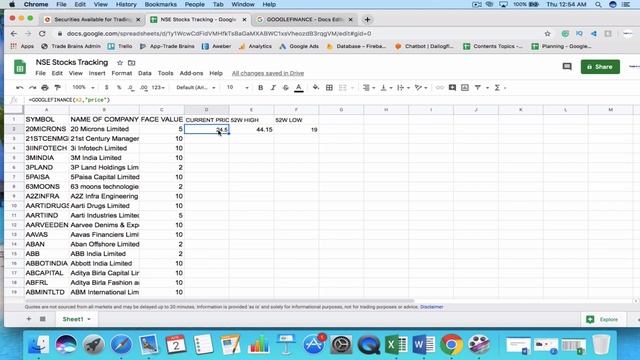Open the font size 10 dropdown
This screenshot has width=640, height=360.
[238, 88]
